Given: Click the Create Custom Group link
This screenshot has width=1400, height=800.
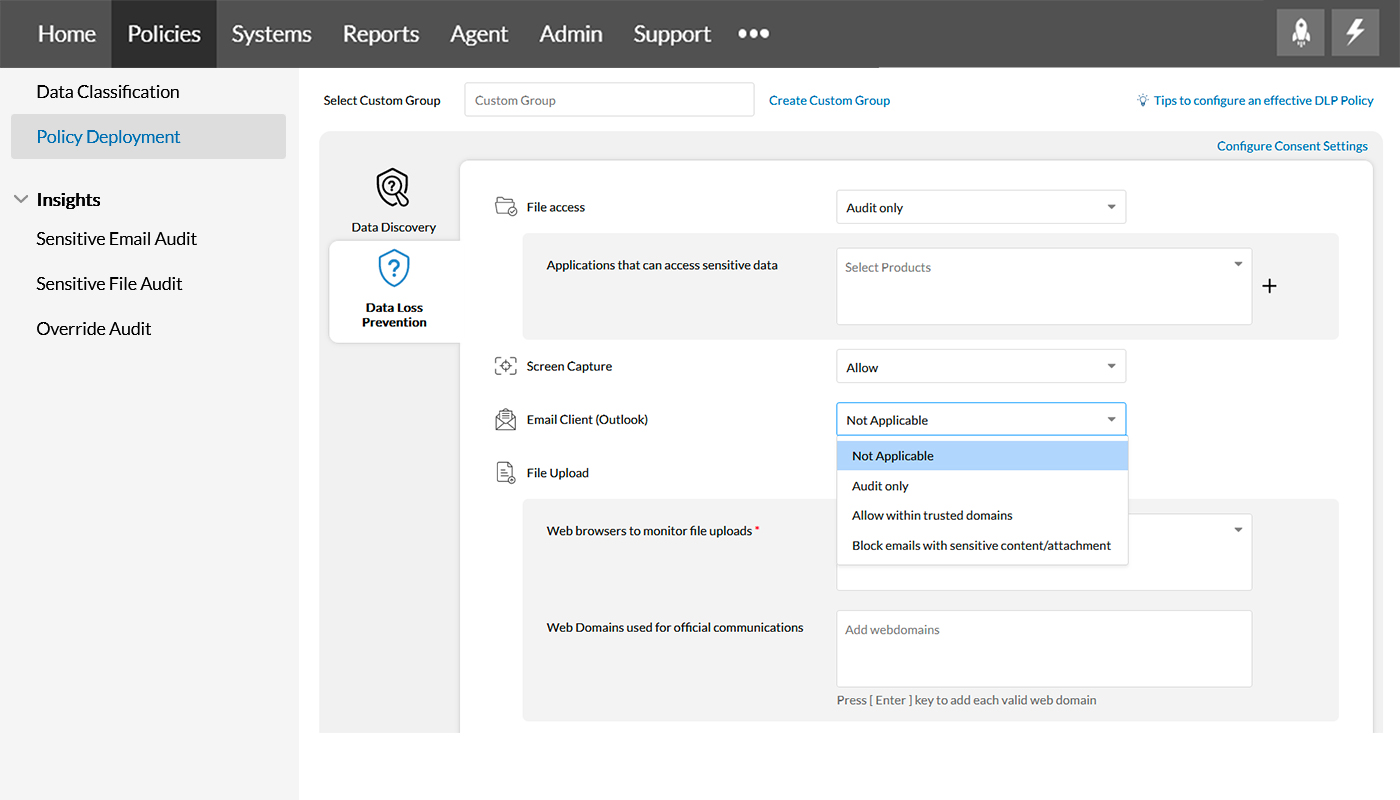Looking at the screenshot, I should click(x=829, y=100).
